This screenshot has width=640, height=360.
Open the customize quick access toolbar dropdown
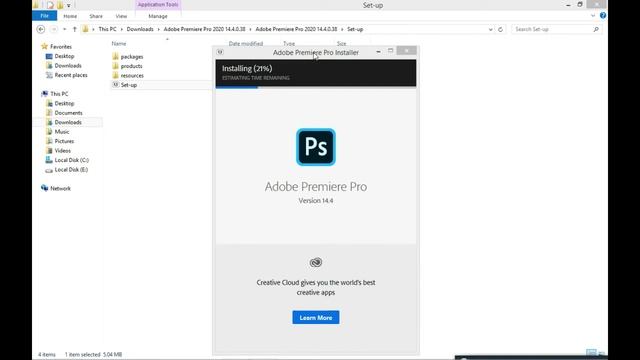coord(69,6)
